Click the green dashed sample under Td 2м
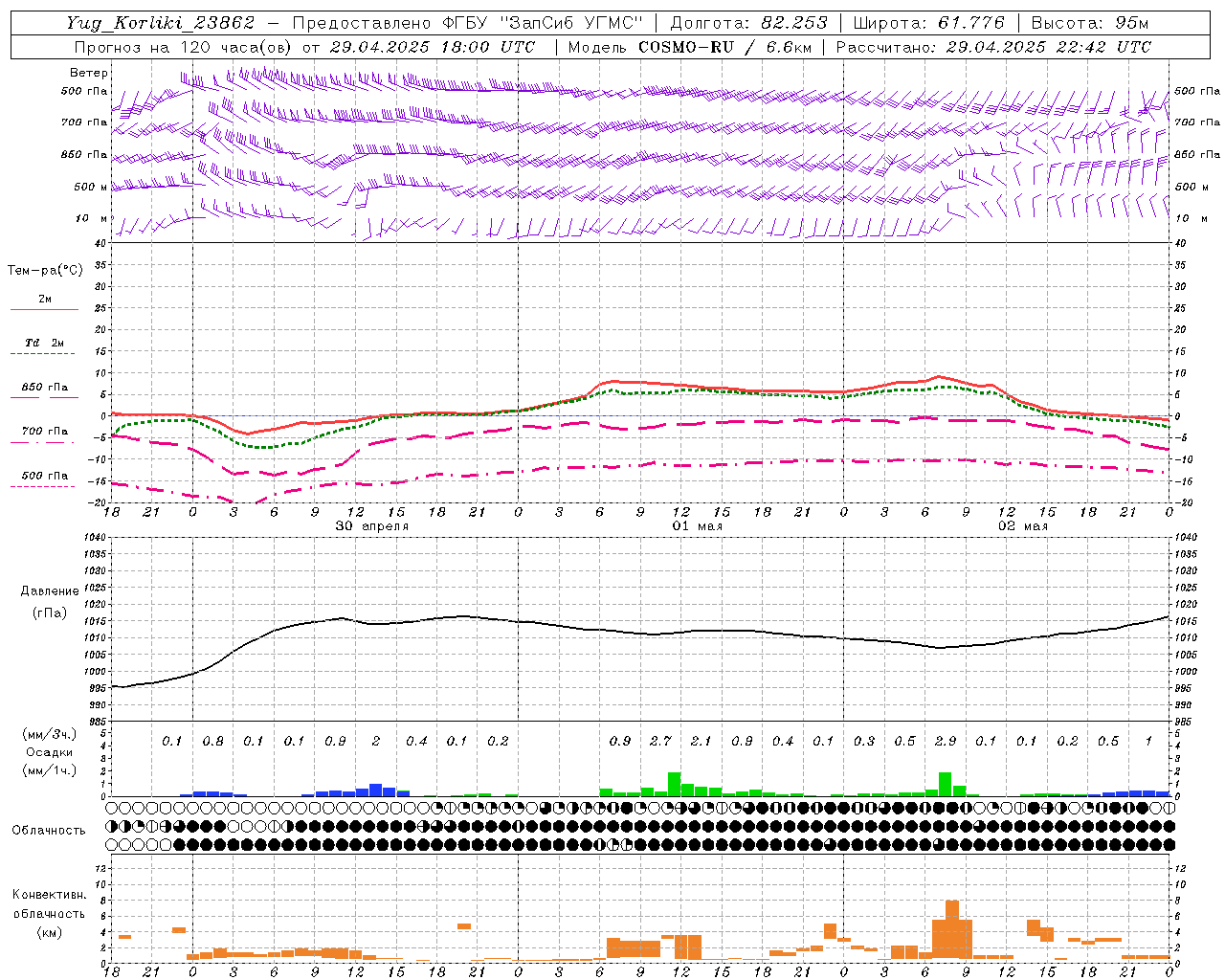 coord(42,354)
